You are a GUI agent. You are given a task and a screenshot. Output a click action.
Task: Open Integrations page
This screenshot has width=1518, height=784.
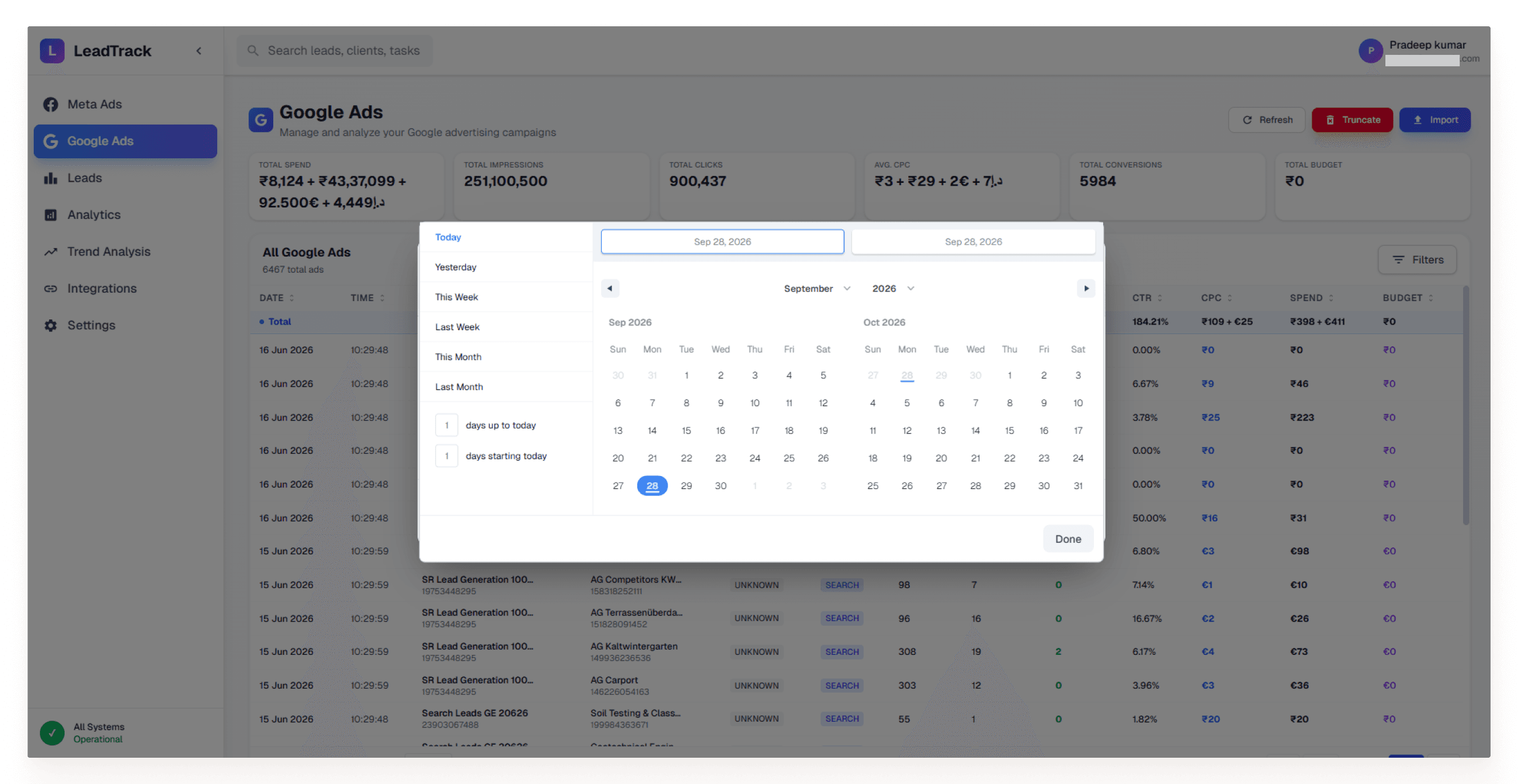[x=125, y=289]
